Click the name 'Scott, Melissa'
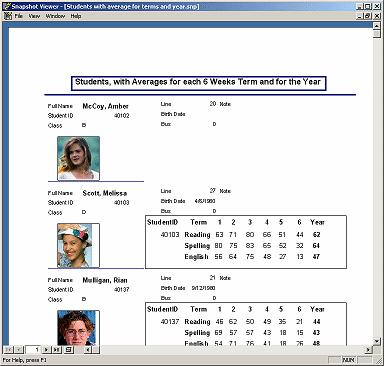 [105, 193]
